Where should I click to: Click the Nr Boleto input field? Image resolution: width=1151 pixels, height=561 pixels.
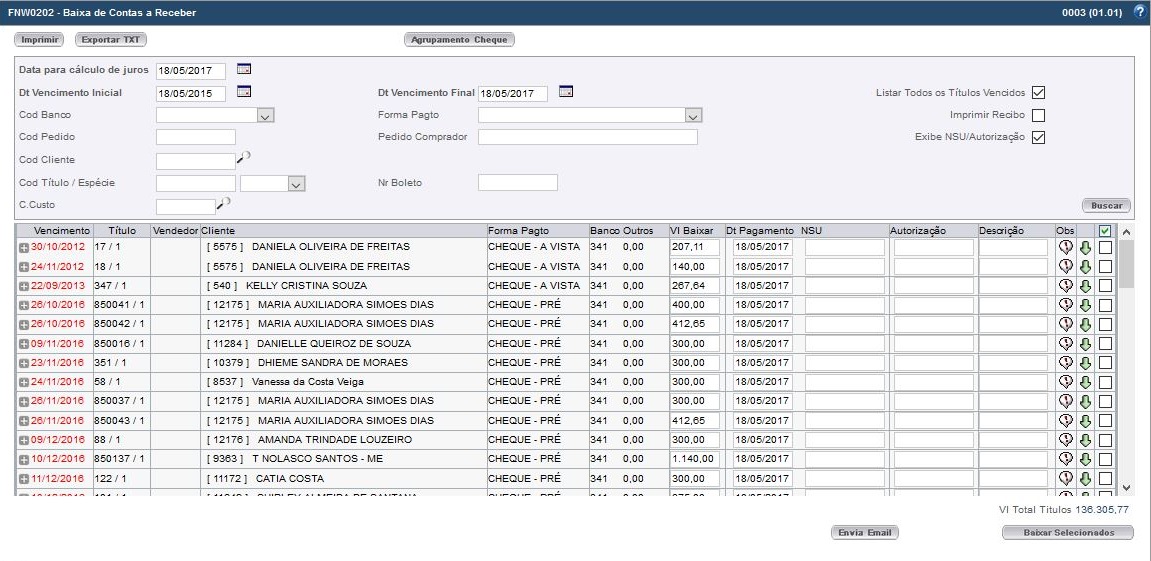point(517,183)
